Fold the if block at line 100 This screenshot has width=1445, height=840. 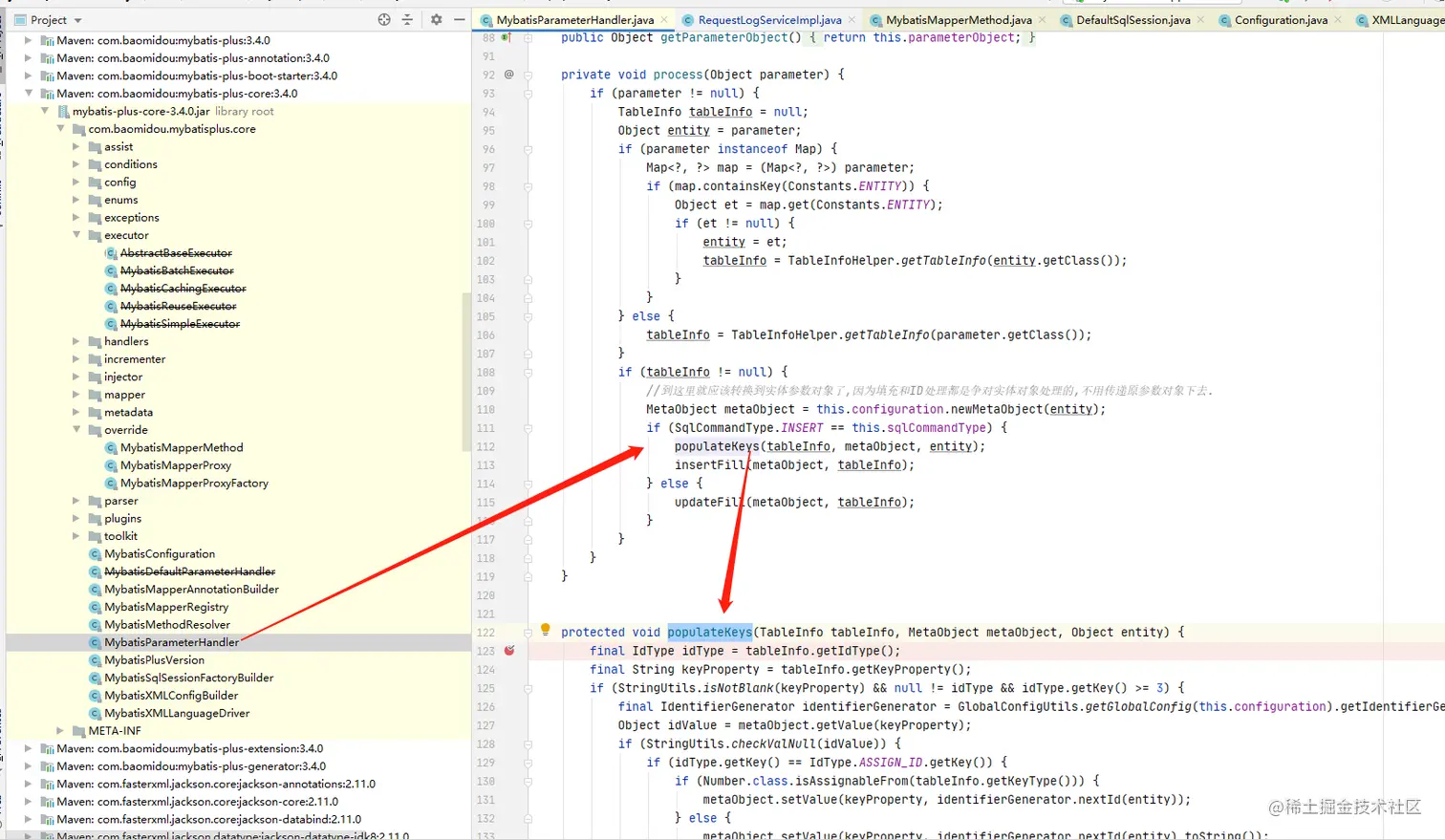click(x=528, y=224)
